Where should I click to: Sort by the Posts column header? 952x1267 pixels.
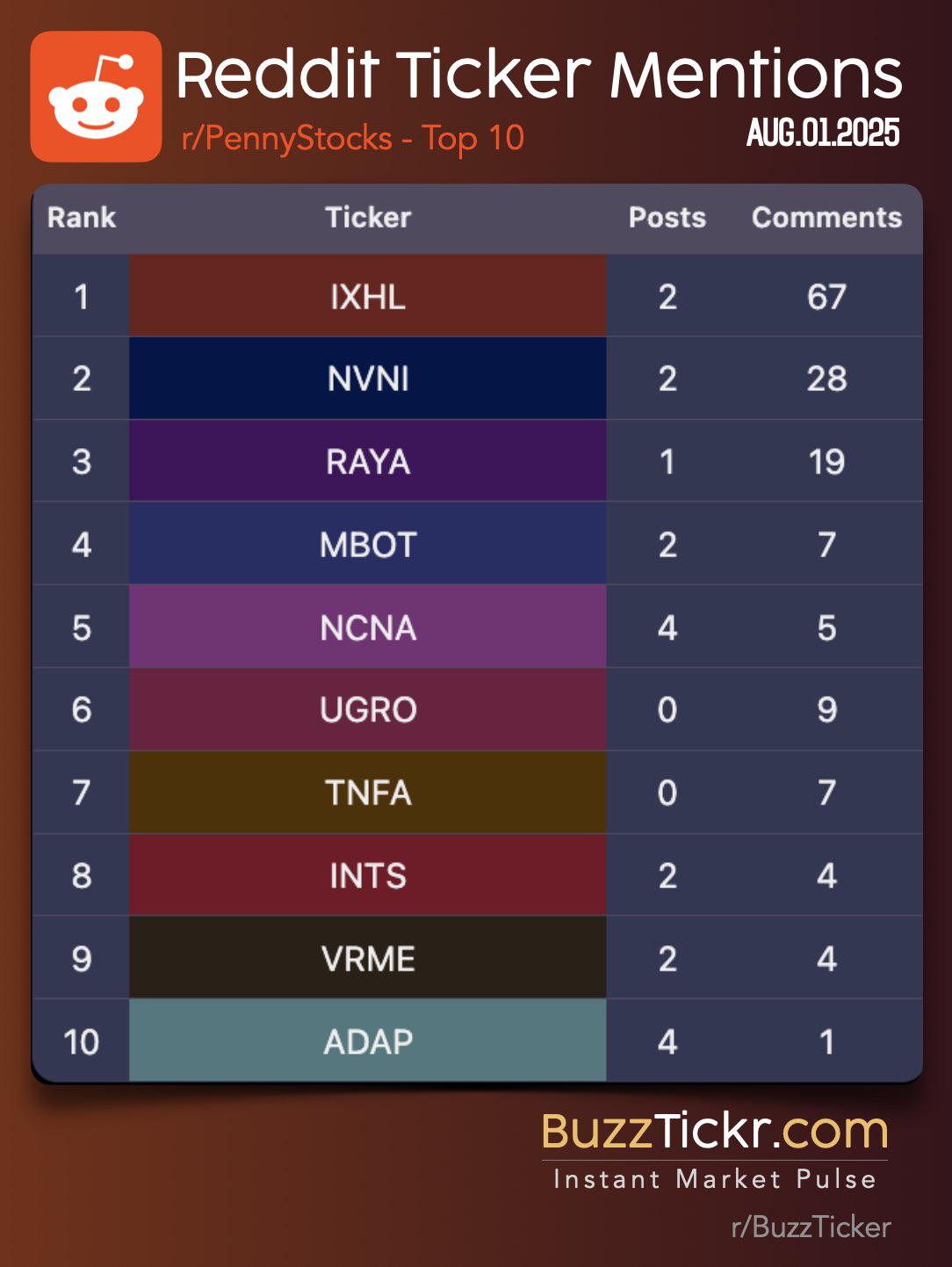tap(667, 218)
